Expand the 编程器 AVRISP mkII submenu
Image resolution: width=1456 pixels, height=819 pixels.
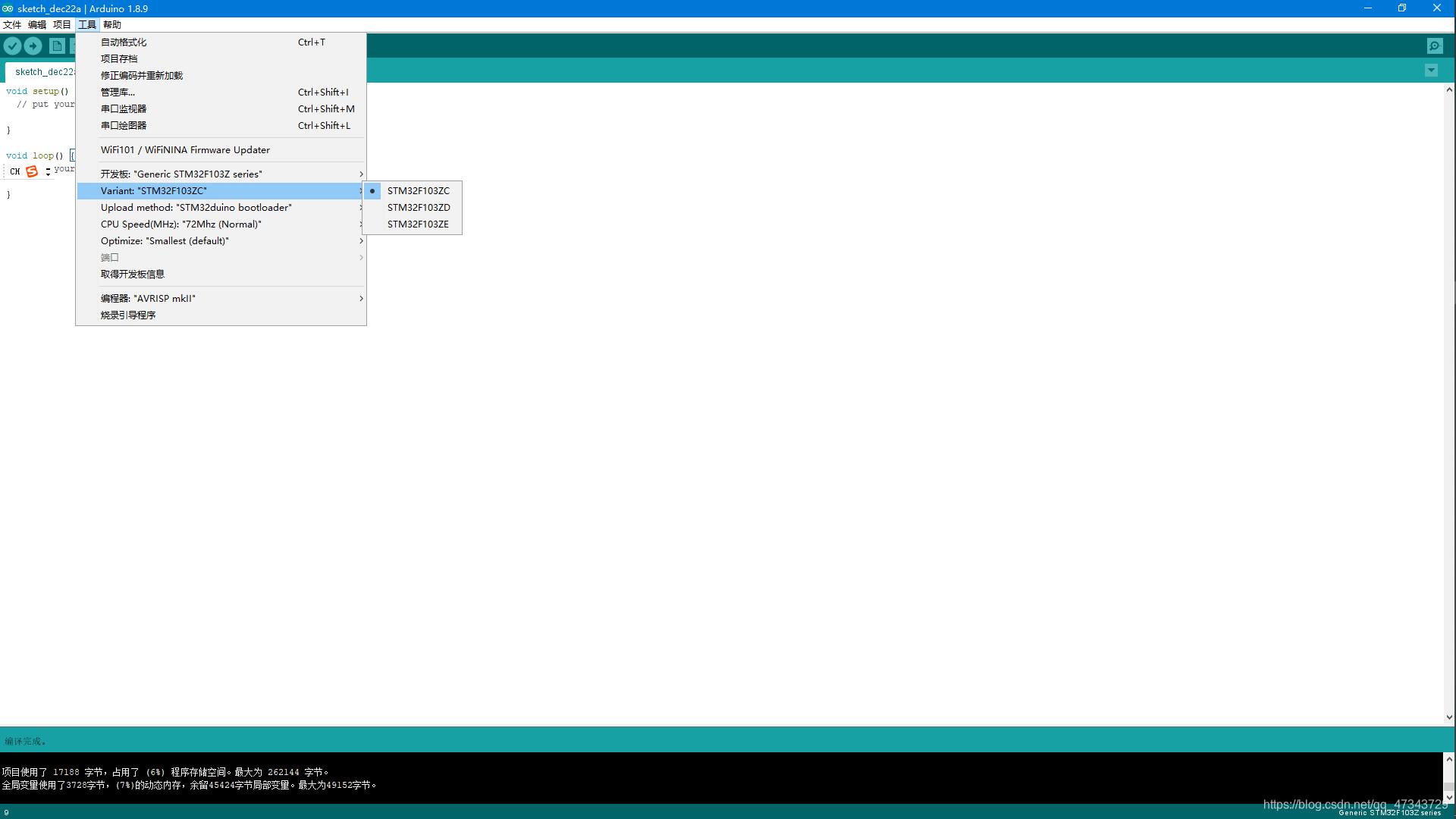[221, 299]
